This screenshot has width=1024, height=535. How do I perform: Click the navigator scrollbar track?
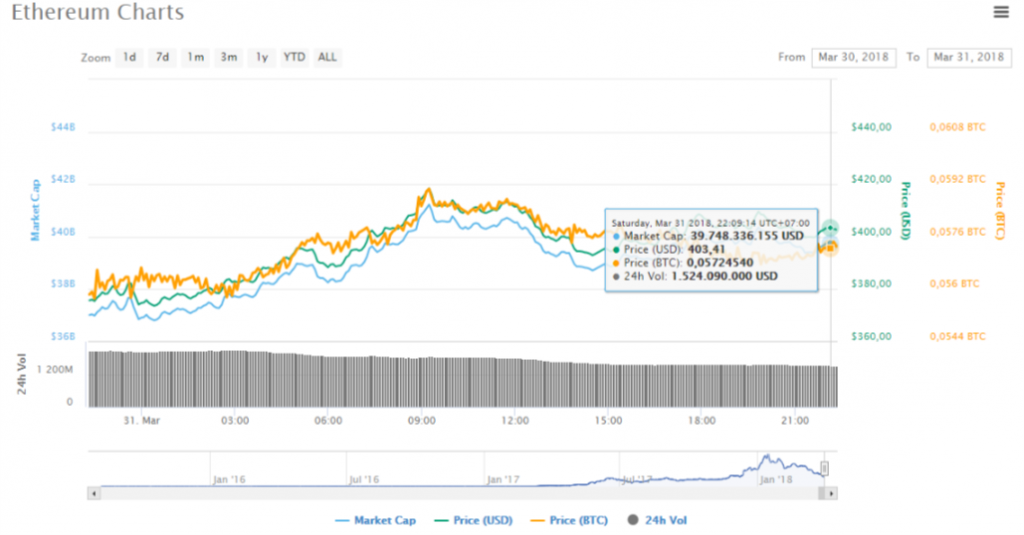coord(450,493)
